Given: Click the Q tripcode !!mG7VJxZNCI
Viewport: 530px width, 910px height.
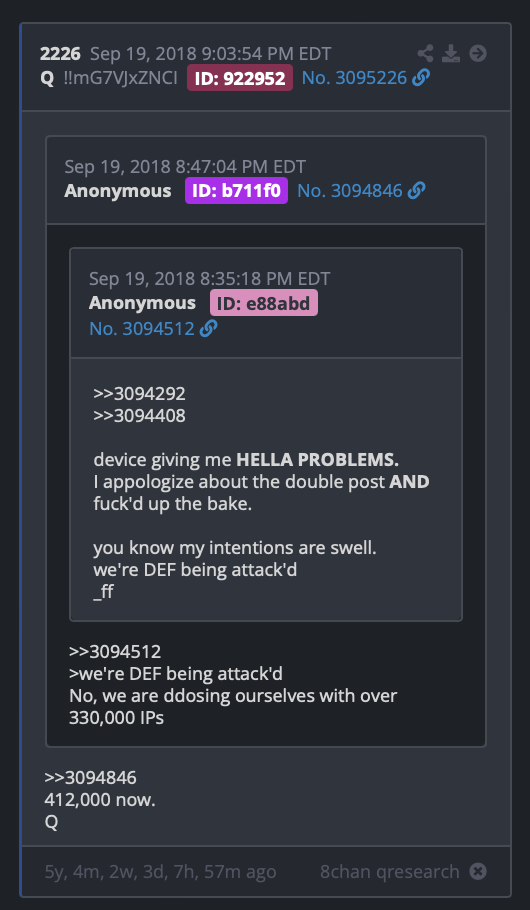Looking at the screenshot, I should (121, 78).
